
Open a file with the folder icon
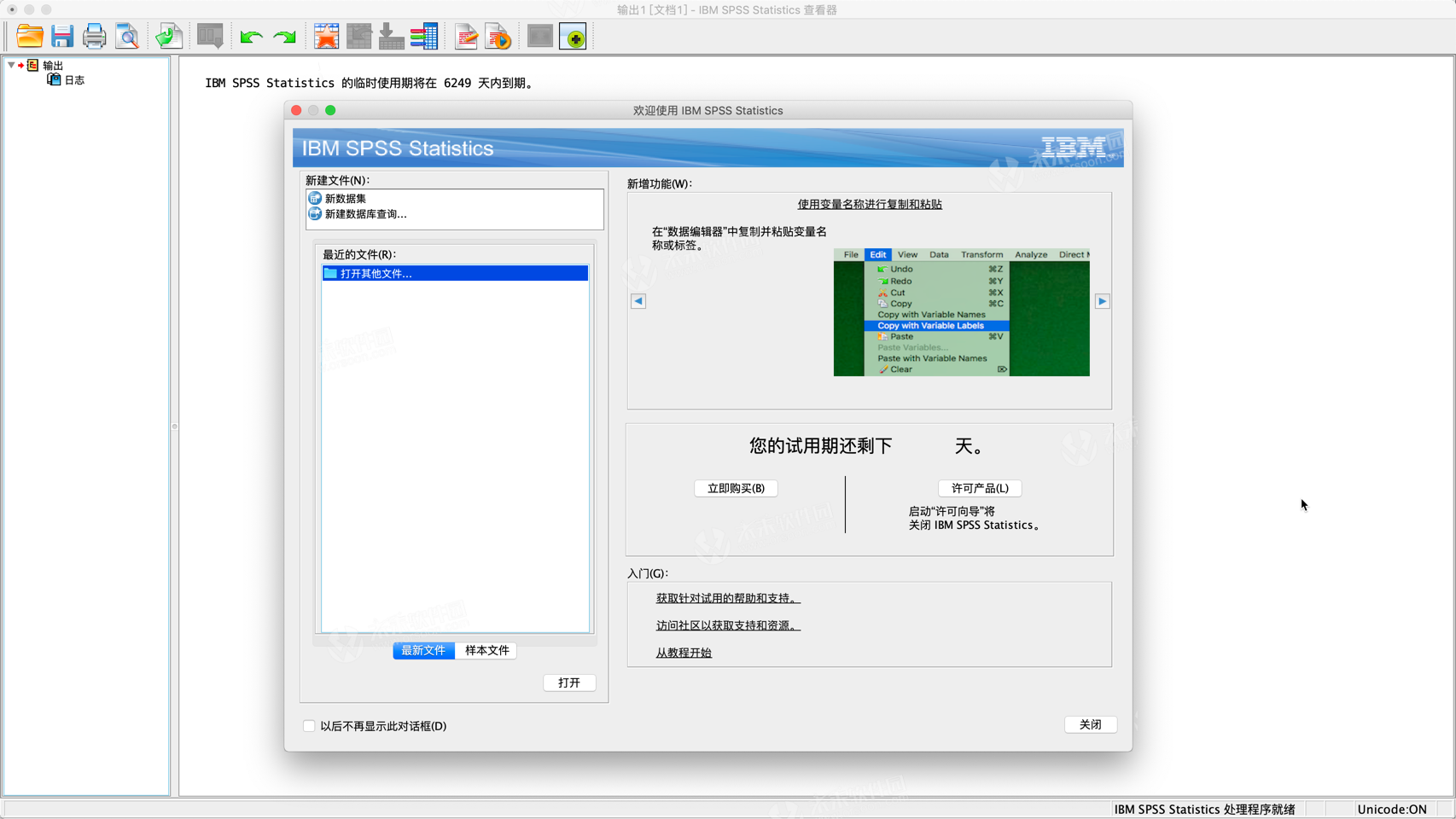pos(30,37)
